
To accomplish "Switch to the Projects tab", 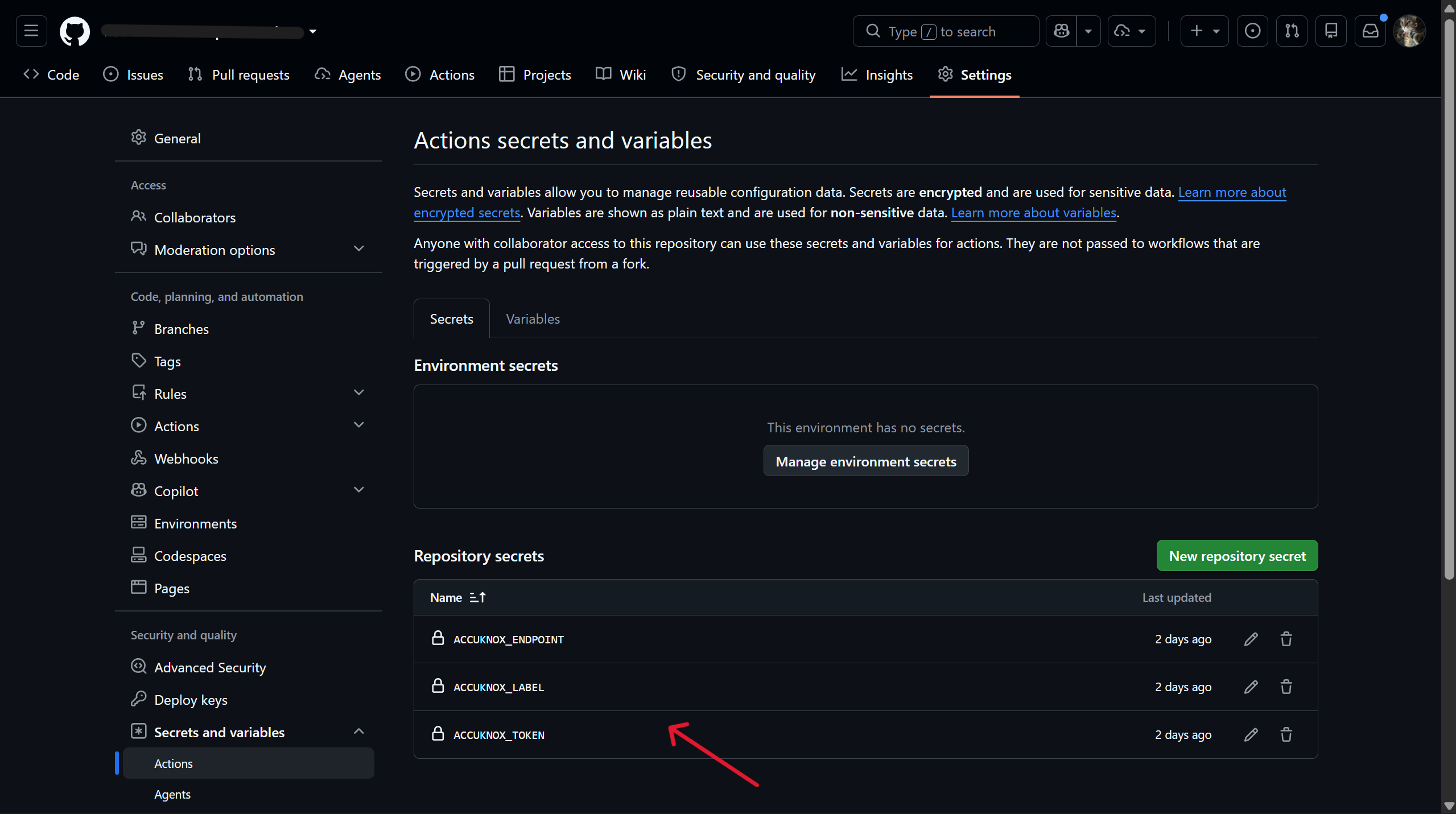I will pos(535,75).
